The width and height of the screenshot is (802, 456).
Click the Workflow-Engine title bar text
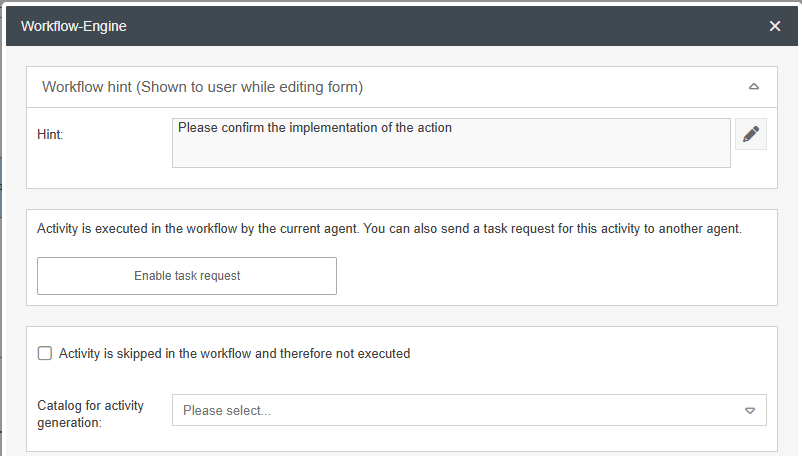(73, 26)
